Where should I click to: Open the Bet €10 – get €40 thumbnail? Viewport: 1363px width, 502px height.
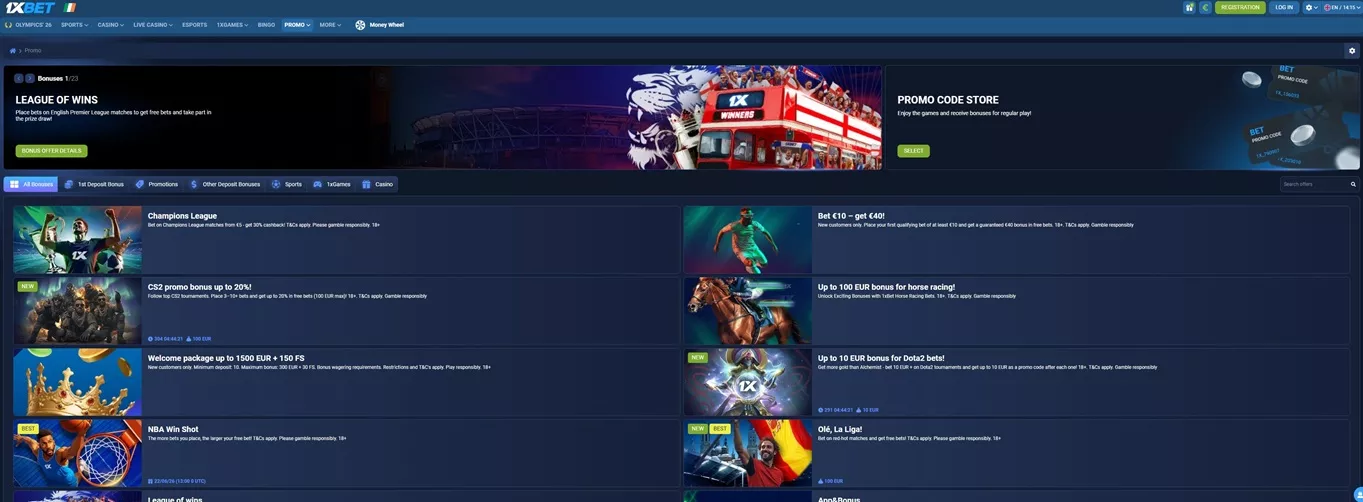[x=748, y=240]
